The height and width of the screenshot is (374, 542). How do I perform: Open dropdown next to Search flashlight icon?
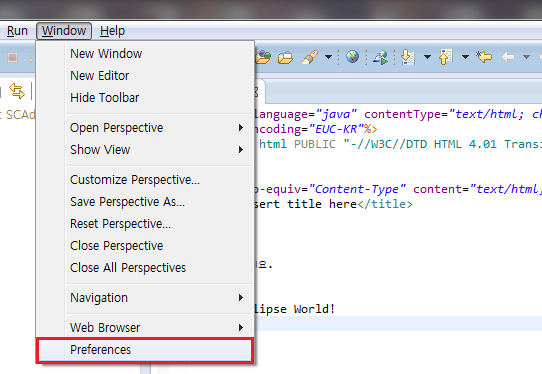[328, 57]
